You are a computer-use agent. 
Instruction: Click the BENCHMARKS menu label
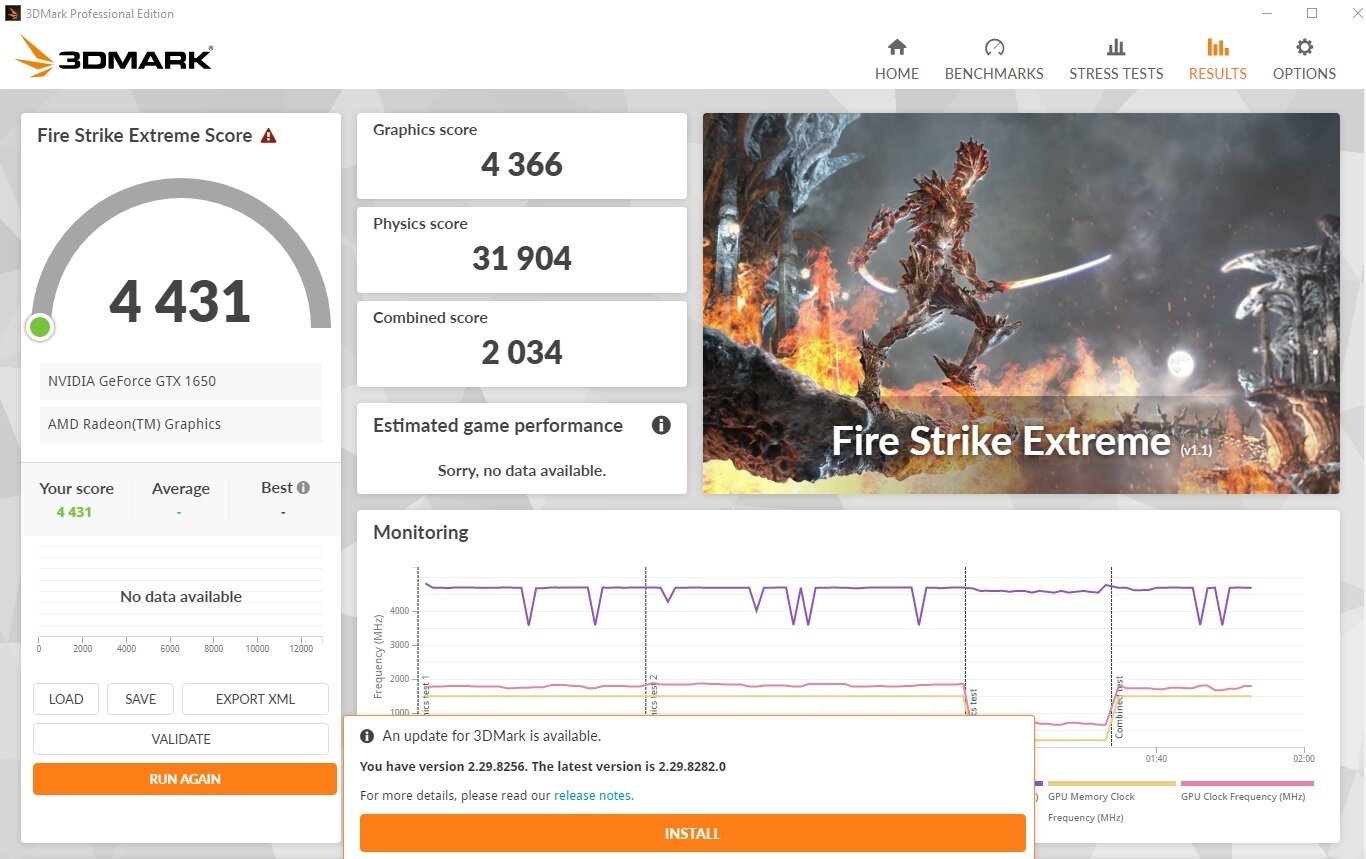994,73
